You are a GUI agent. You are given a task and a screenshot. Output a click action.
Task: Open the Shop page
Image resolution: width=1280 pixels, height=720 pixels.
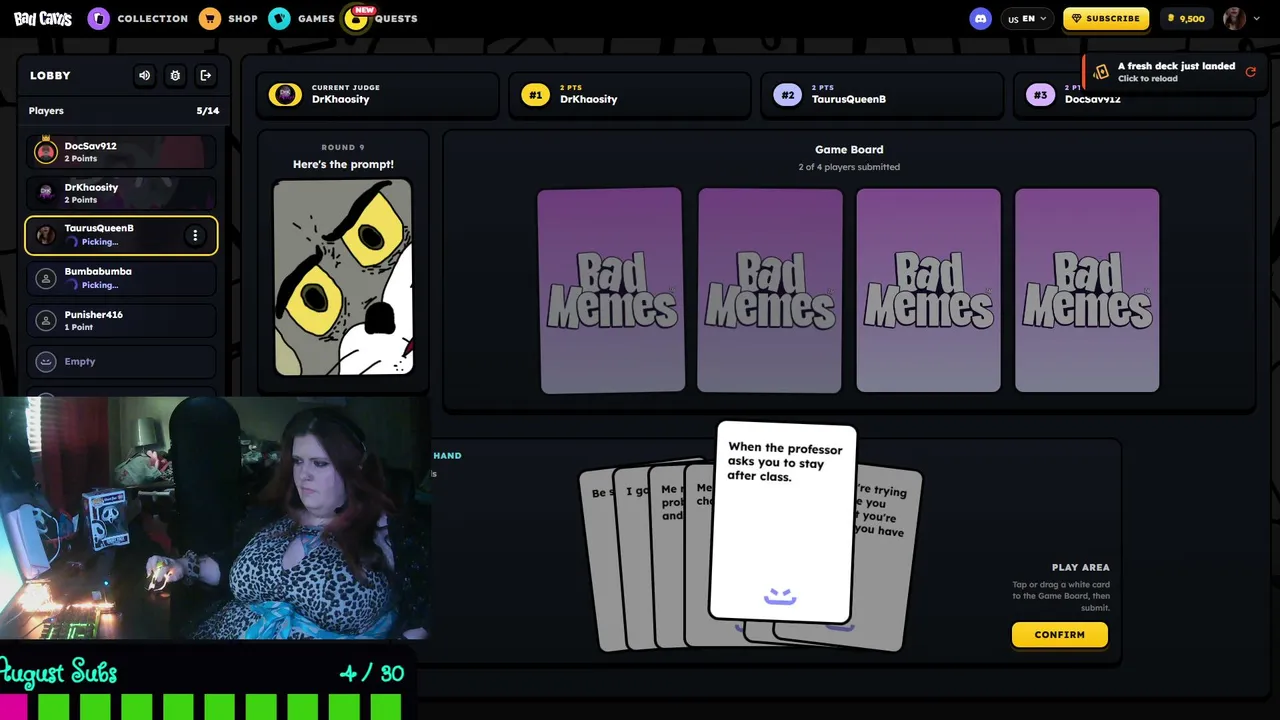[228, 18]
